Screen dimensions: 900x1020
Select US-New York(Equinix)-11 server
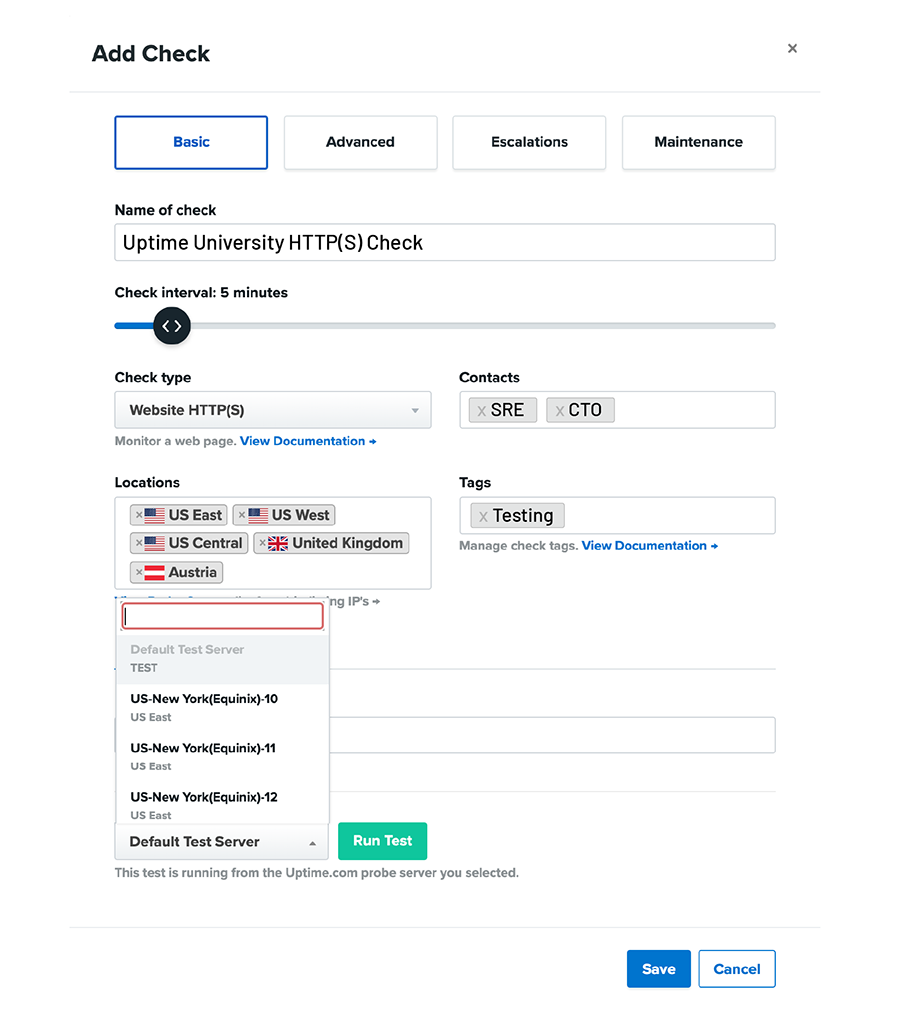(222, 757)
